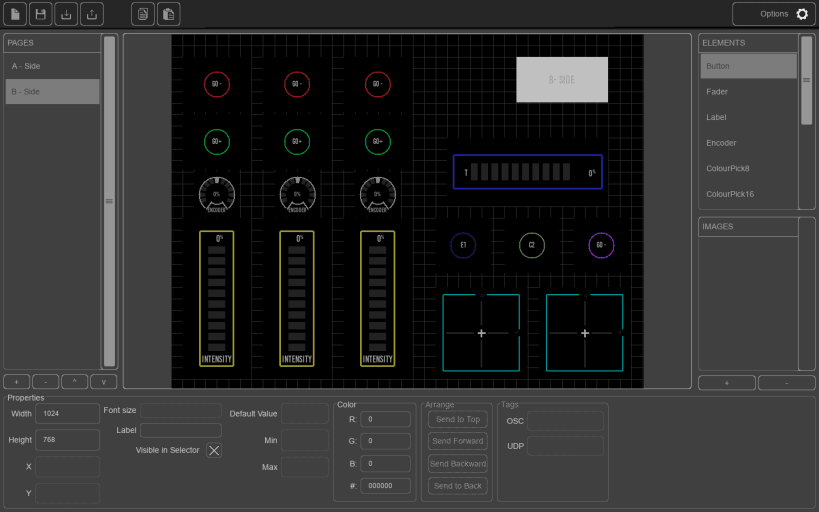Image resolution: width=819 pixels, height=512 pixels.
Task: Click the Copy icon in toolbar
Action: [144, 14]
